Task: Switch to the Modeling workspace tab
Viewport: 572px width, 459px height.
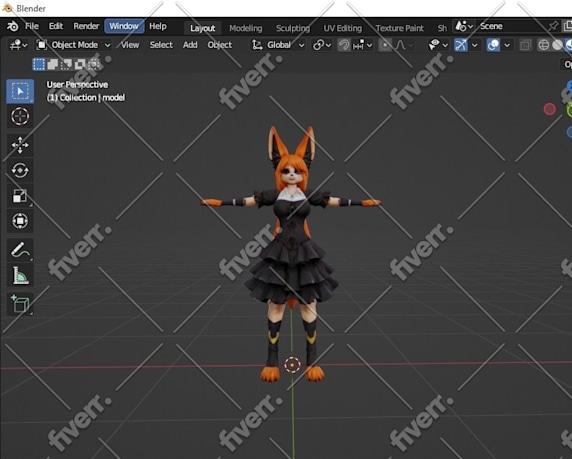Action: [x=246, y=28]
